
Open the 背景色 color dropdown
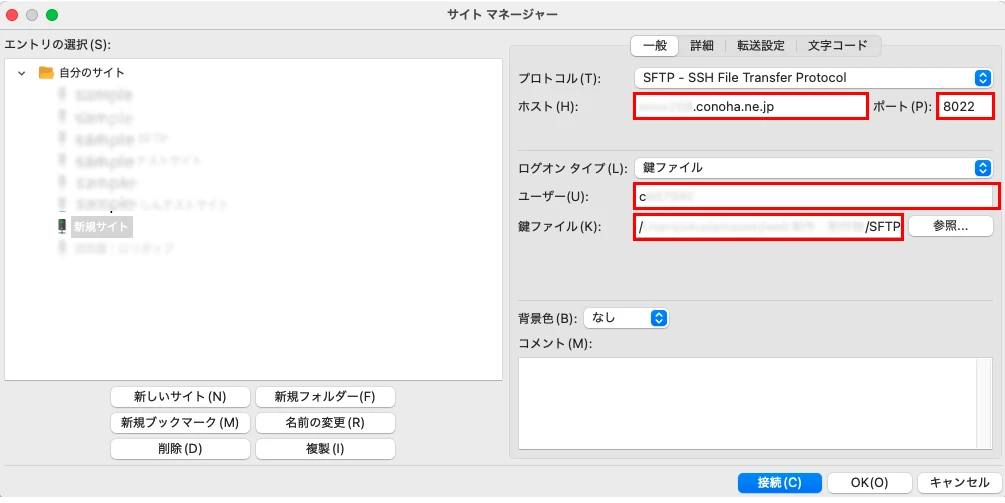tap(626, 318)
